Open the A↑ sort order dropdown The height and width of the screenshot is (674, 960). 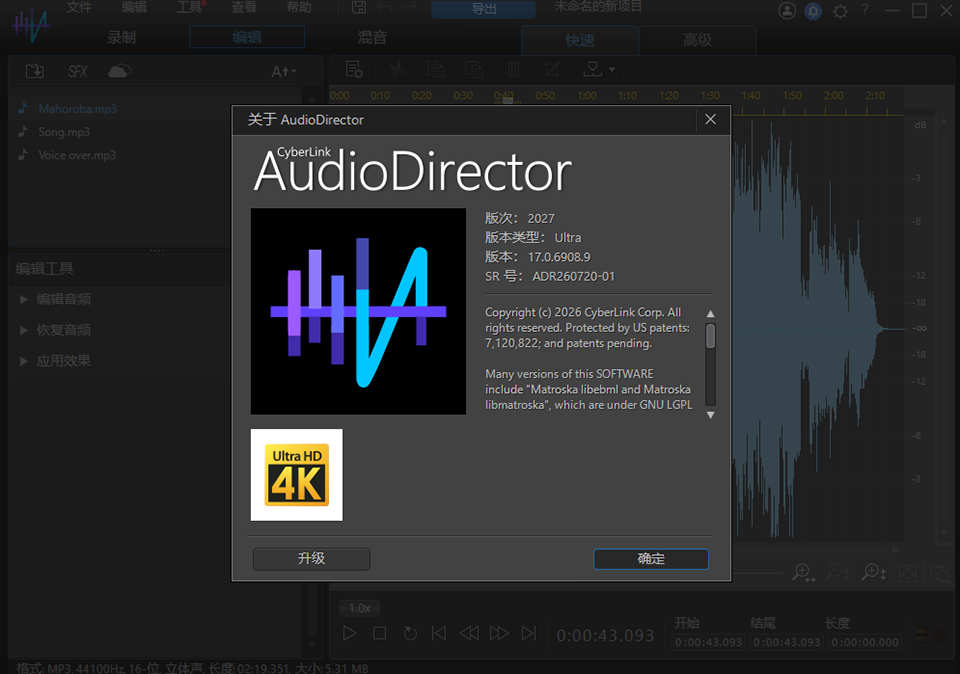click(283, 72)
